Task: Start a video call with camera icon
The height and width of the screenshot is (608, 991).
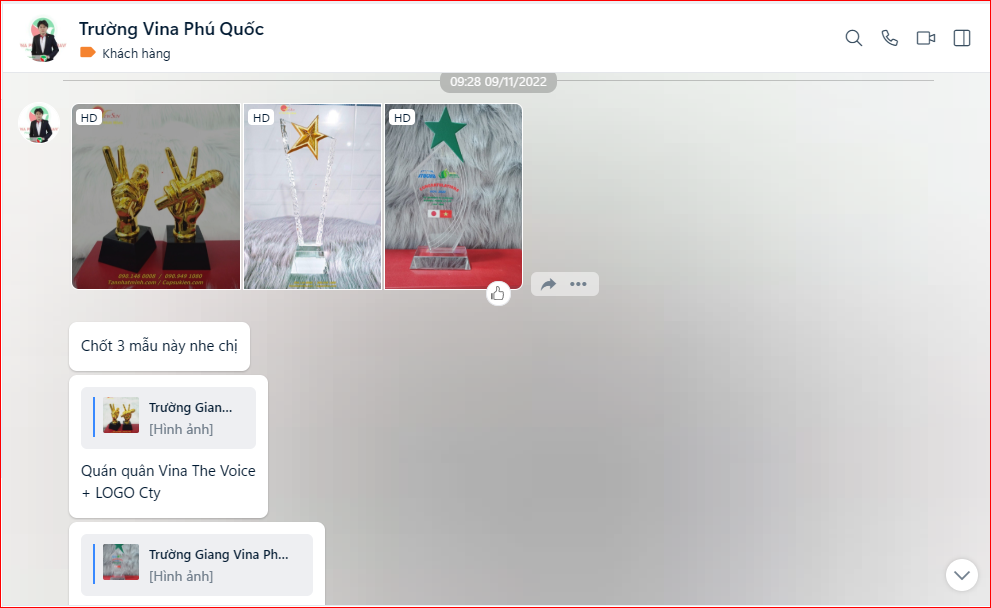Action: click(926, 38)
